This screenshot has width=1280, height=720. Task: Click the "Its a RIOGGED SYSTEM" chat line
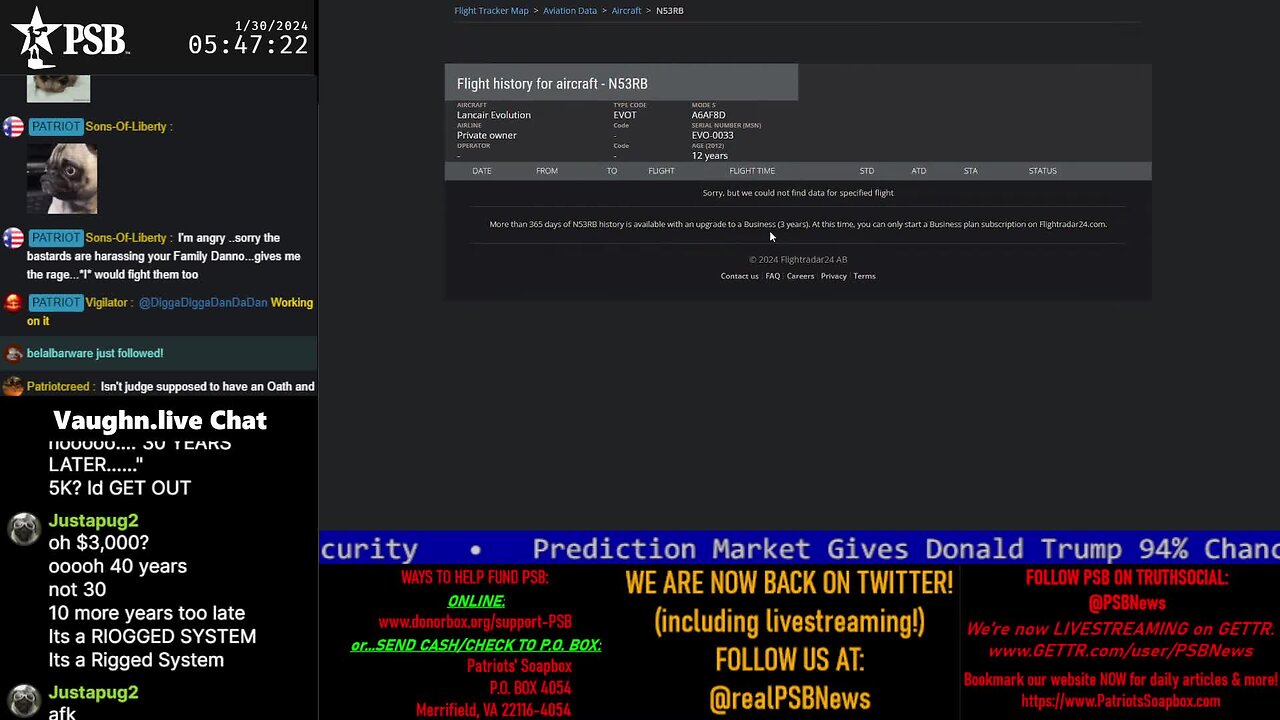coord(152,636)
